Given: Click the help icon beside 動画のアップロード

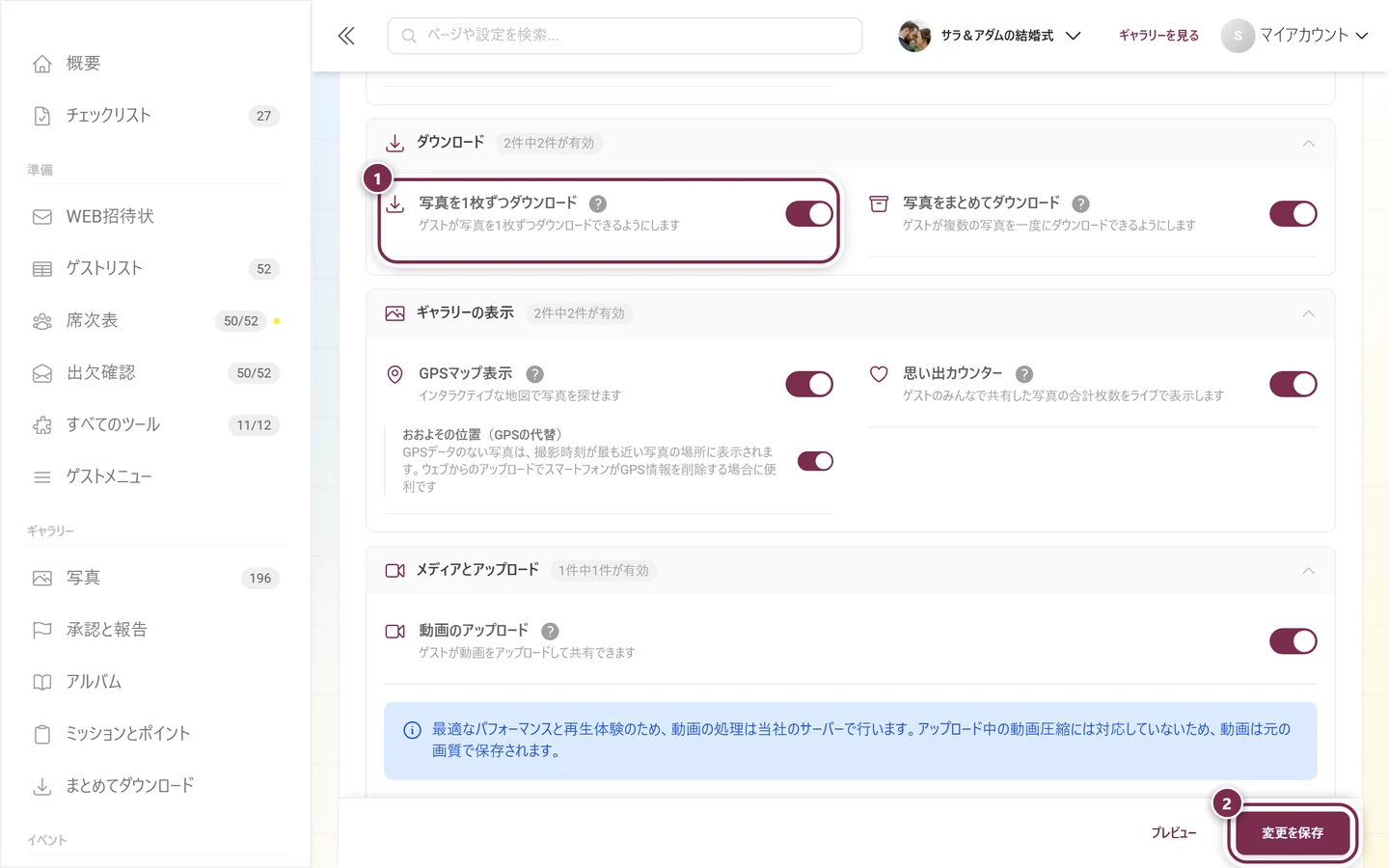Looking at the screenshot, I should [x=550, y=631].
